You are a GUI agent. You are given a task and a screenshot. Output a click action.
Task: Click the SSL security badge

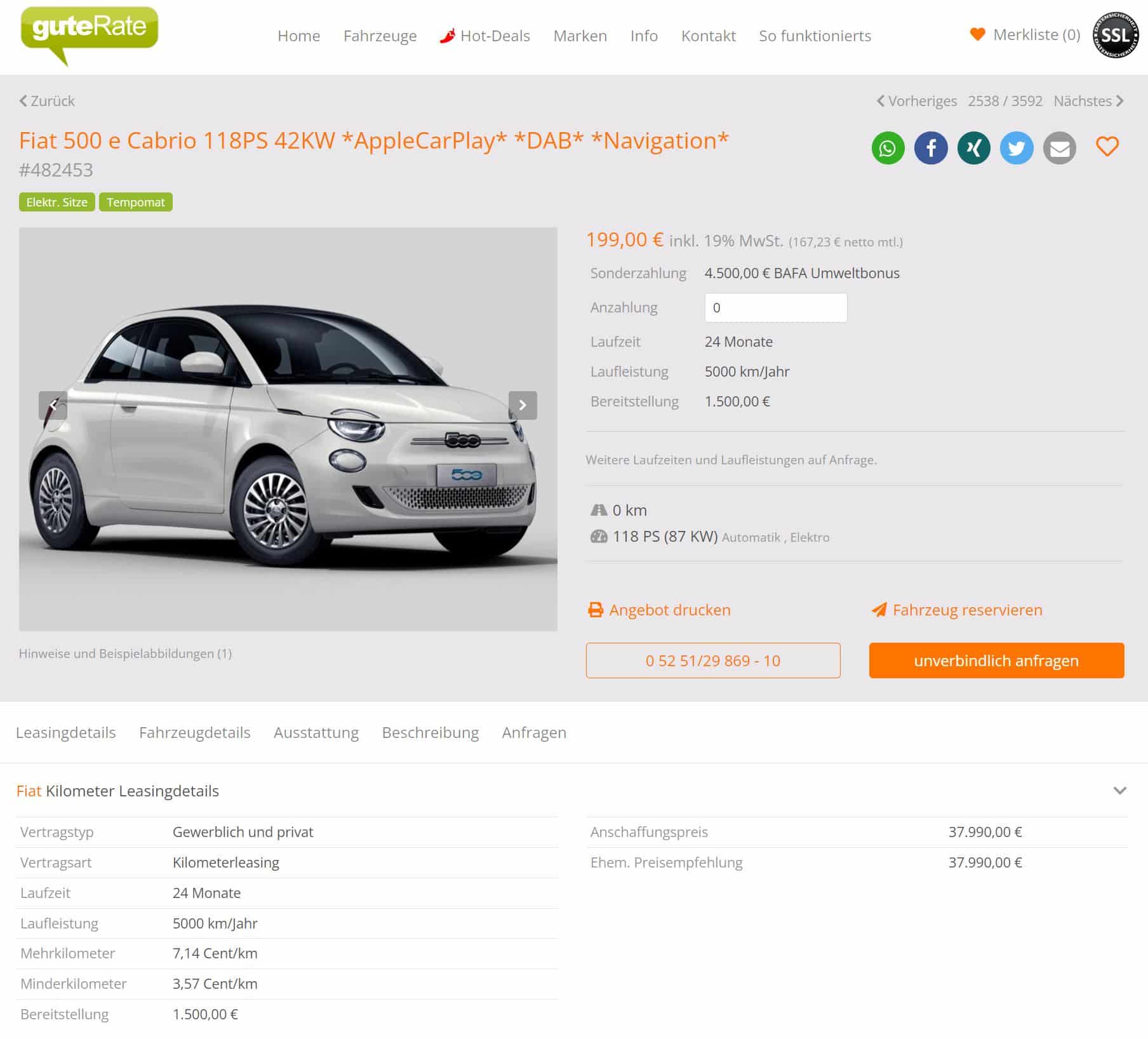point(1116,35)
